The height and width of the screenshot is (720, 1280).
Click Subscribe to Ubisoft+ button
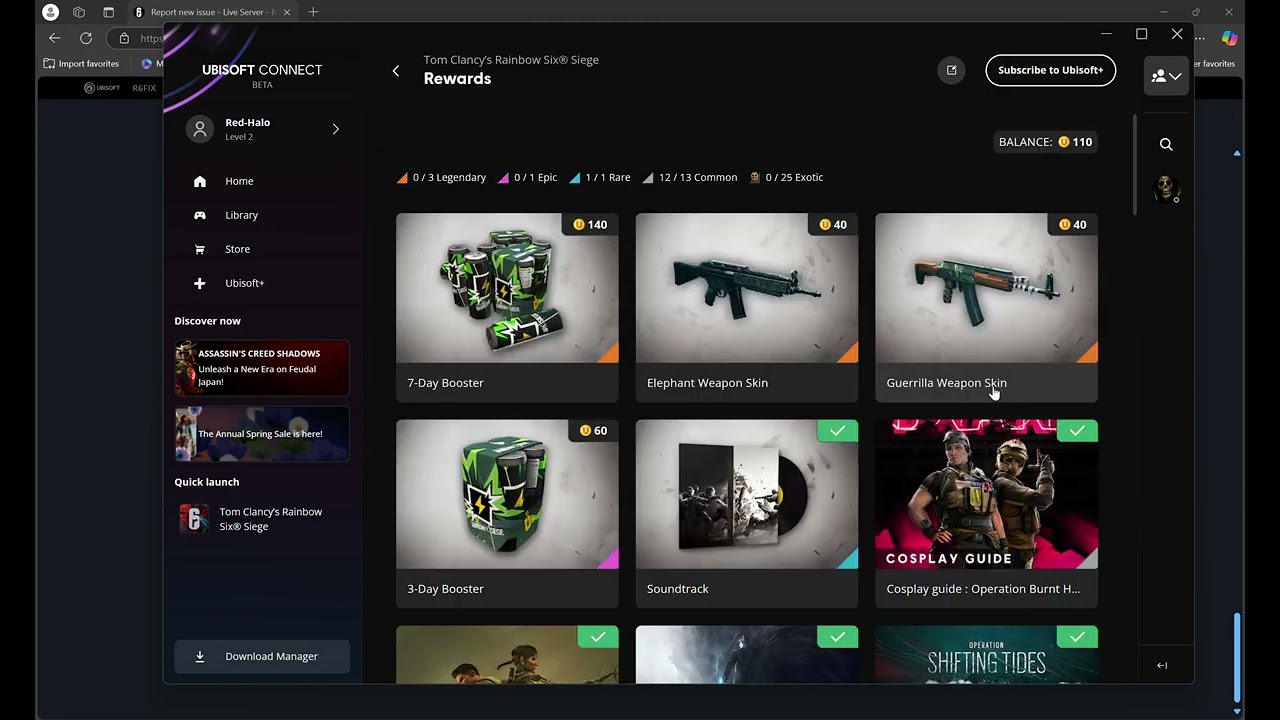coord(1050,70)
